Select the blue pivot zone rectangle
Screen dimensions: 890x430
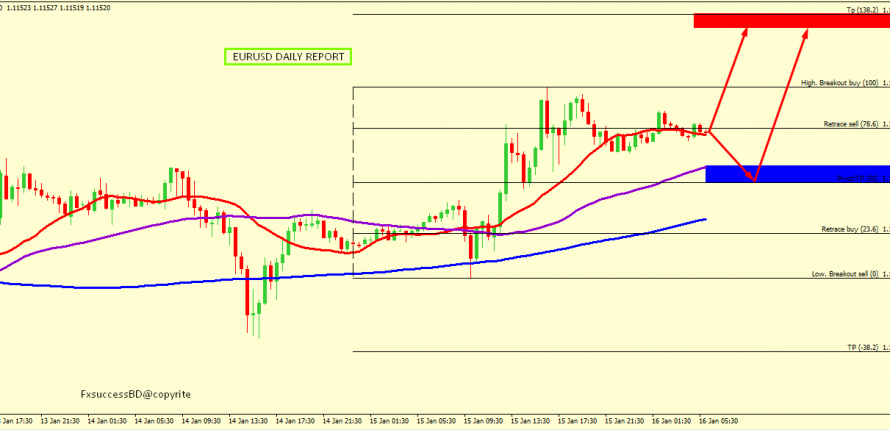(x=796, y=174)
